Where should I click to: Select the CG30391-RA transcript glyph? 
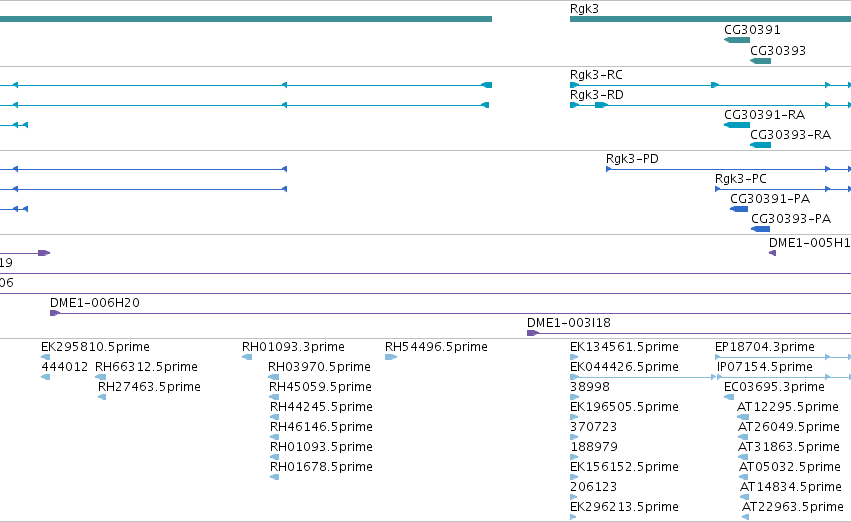pos(736,125)
